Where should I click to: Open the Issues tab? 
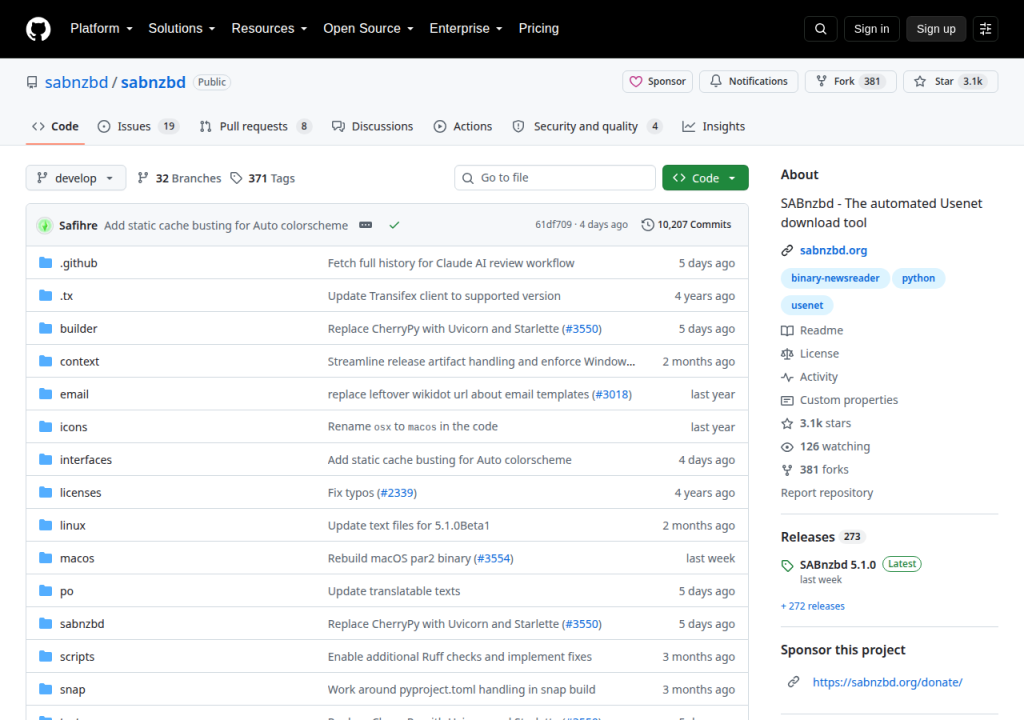coord(138,126)
